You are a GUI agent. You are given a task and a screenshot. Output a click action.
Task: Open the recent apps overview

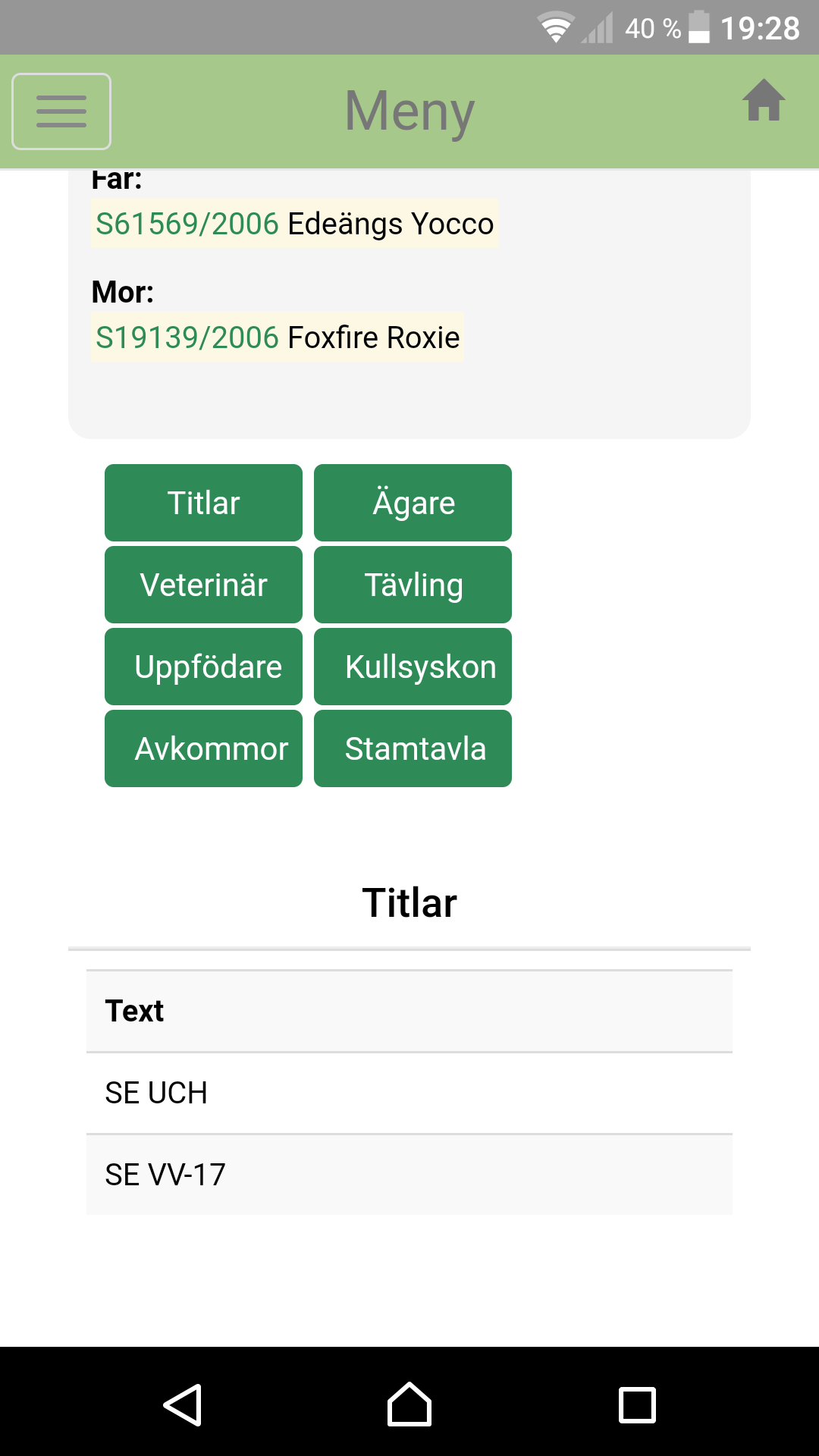[x=637, y=1404]
